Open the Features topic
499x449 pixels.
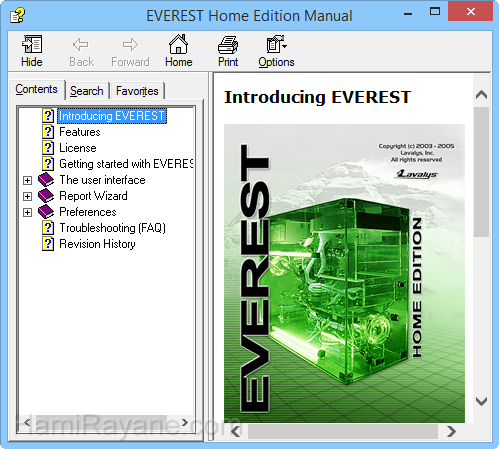tap(80, 132)
